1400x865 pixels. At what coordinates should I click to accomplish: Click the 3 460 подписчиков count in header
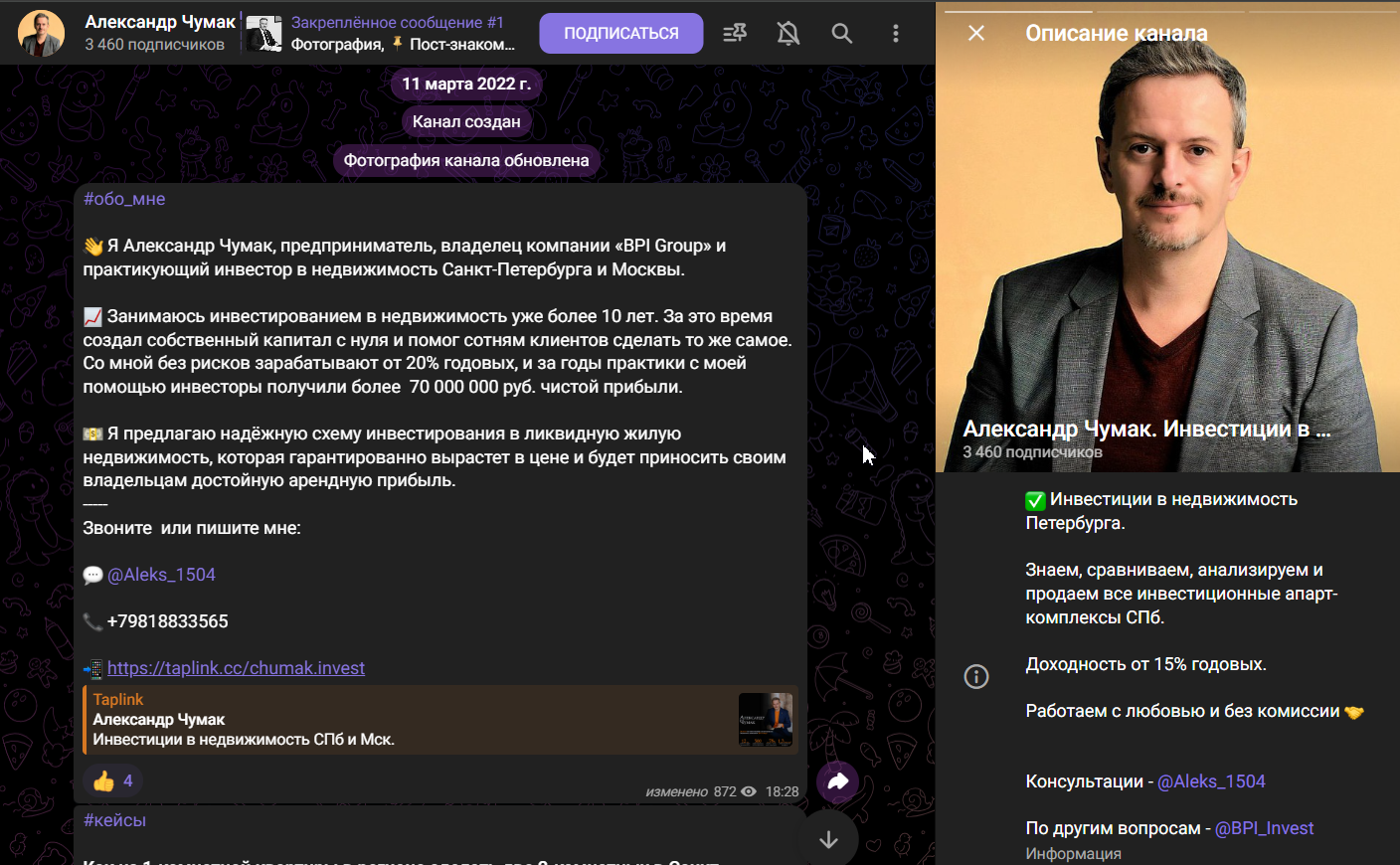(154, 45)
